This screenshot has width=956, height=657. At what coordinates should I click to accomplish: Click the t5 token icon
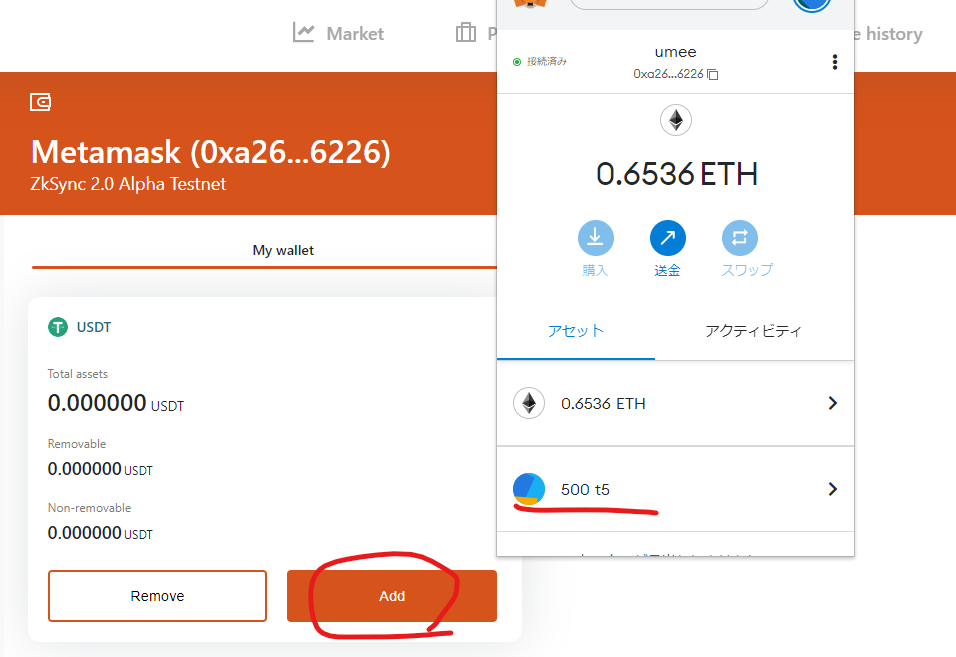[529, 489]
